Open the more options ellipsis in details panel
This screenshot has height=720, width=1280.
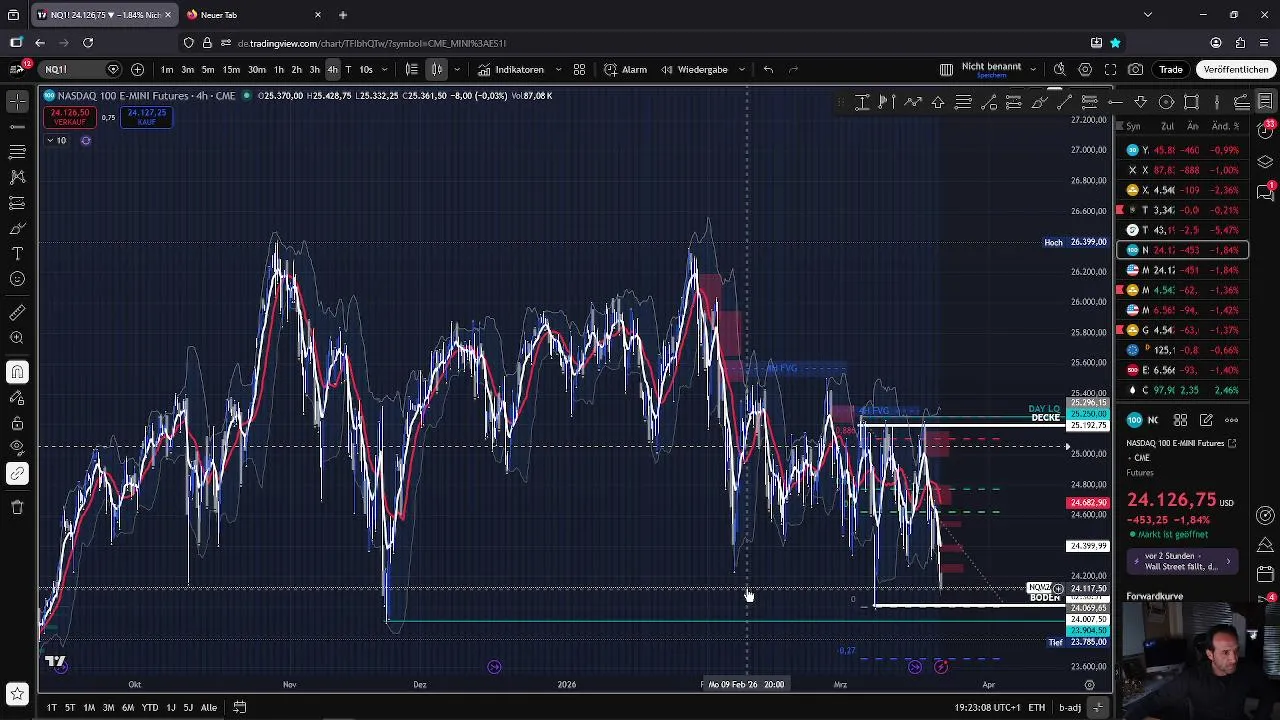(1231, 420)
